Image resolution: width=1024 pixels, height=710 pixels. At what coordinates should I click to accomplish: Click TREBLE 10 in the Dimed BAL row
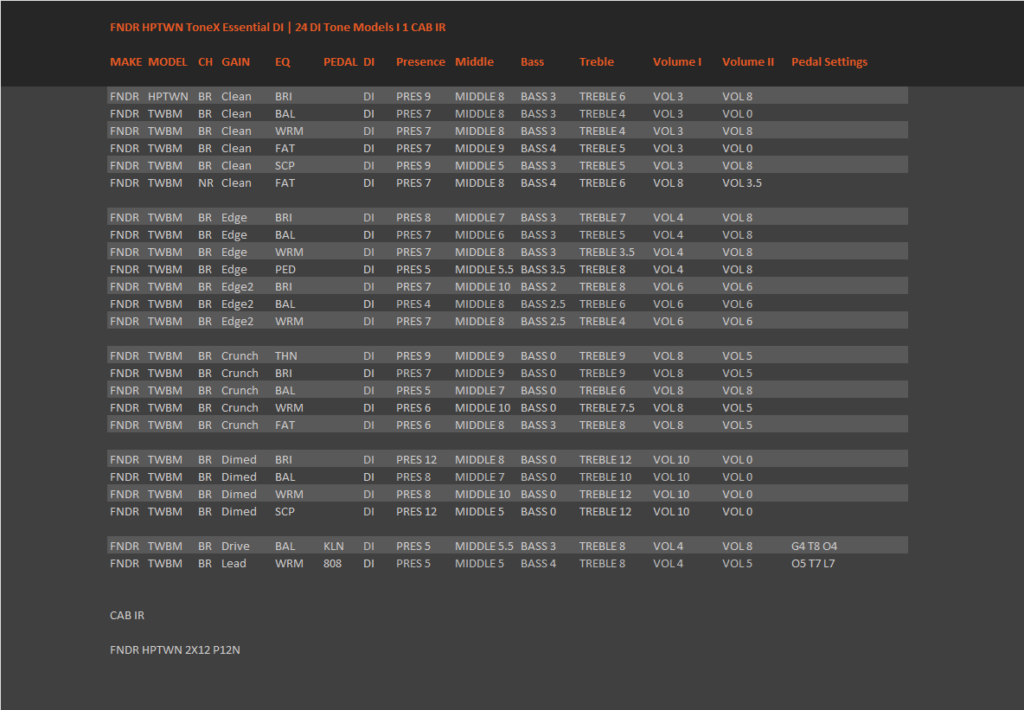coord(605,477)
